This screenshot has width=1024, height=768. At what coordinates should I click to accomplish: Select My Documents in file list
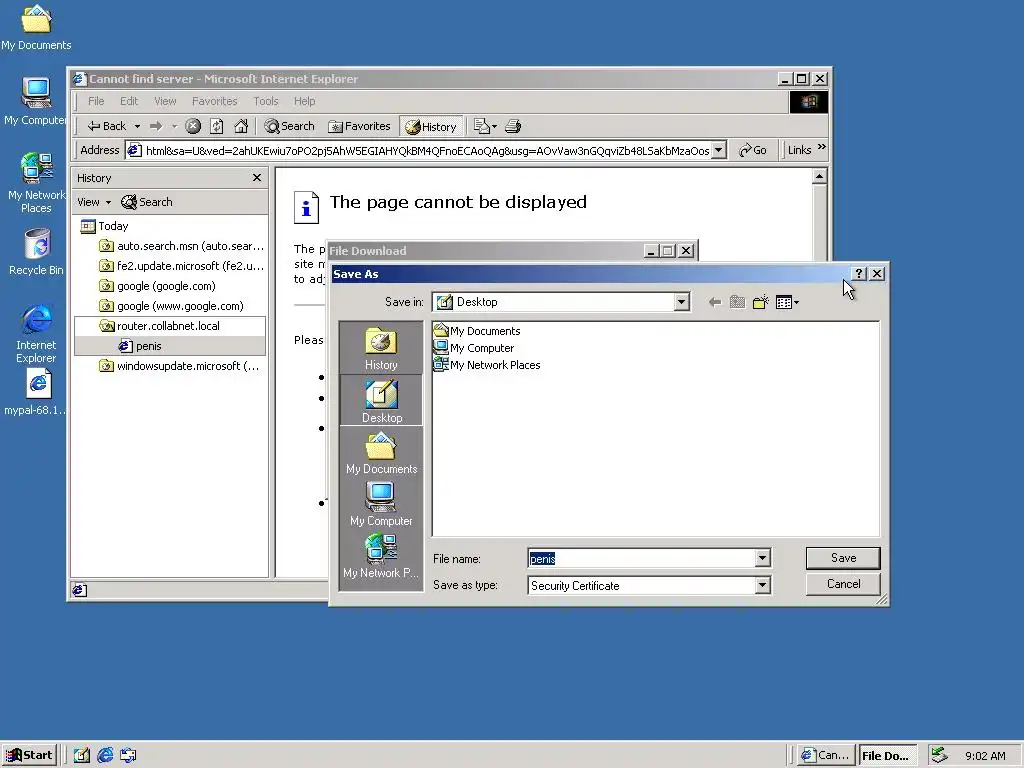tap(477, 331)
